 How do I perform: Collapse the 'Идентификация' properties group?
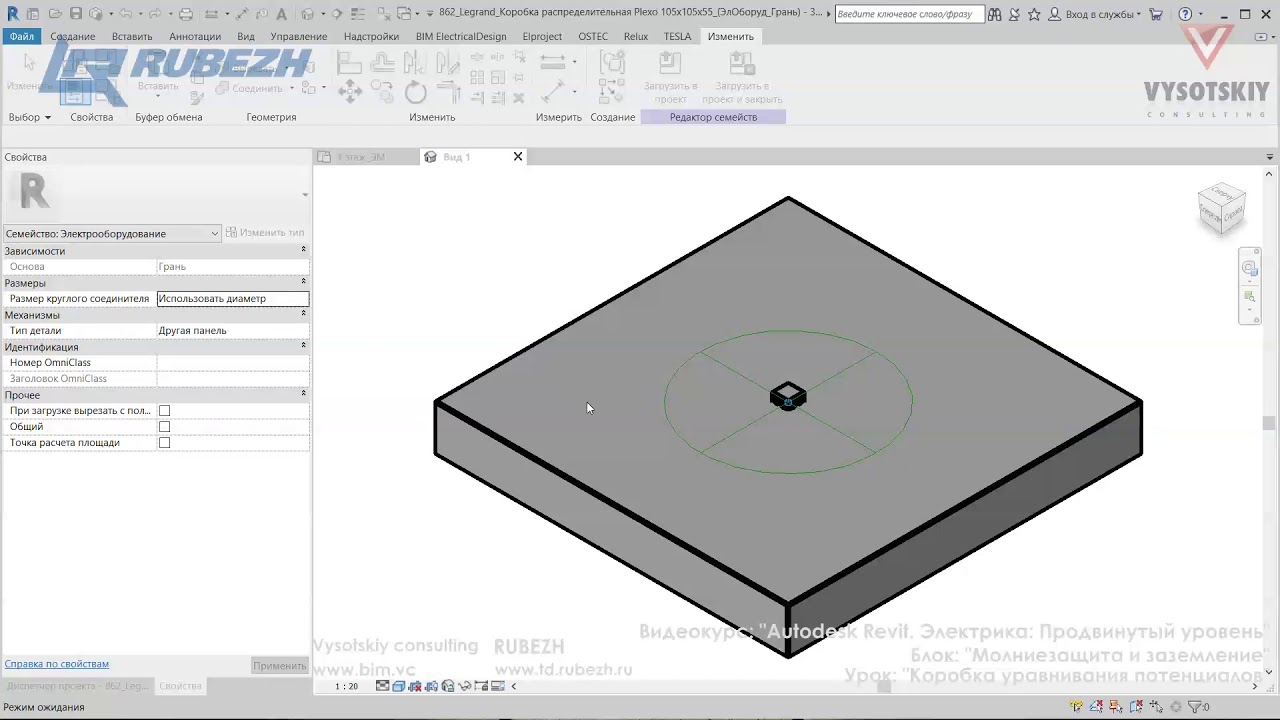point(304,346)
